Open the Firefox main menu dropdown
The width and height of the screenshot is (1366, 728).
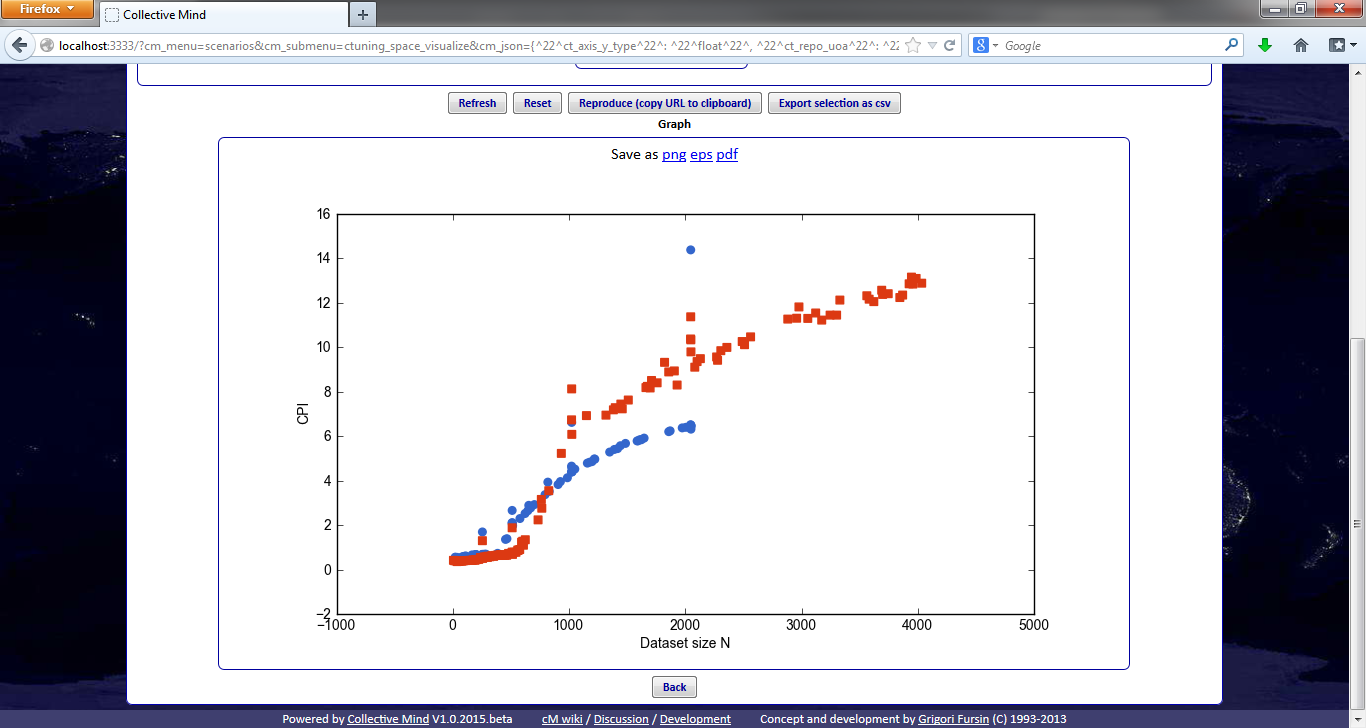[x=47, y=10]
